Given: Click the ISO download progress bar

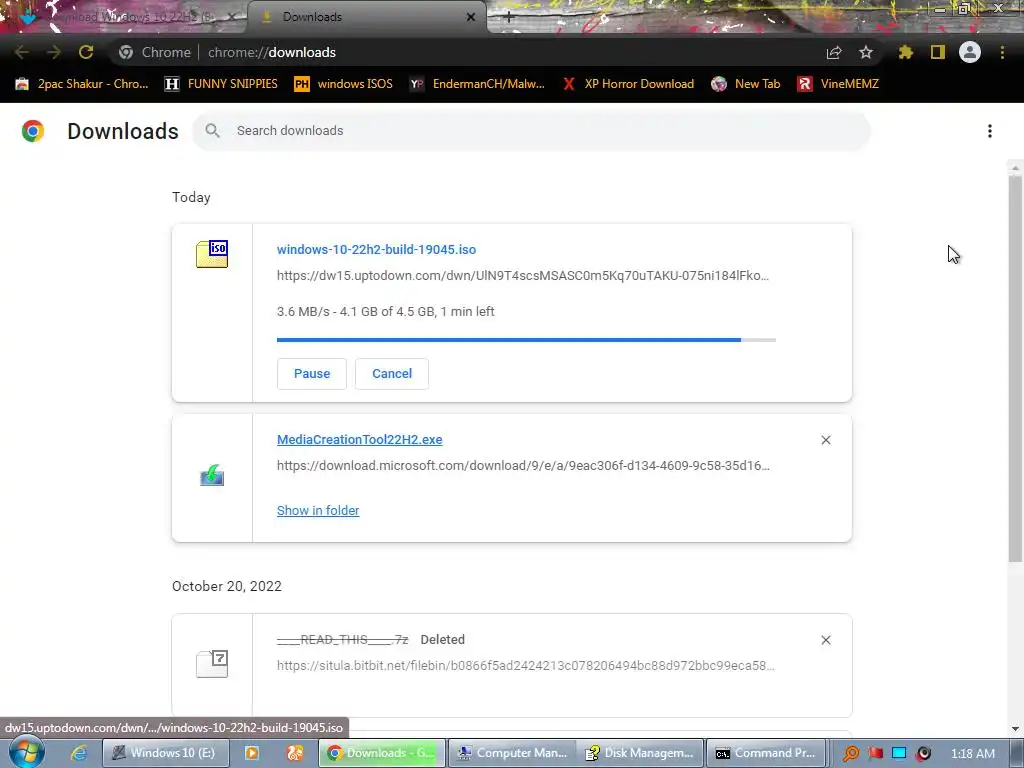Looking at the screenshot, I should (526, 340).
